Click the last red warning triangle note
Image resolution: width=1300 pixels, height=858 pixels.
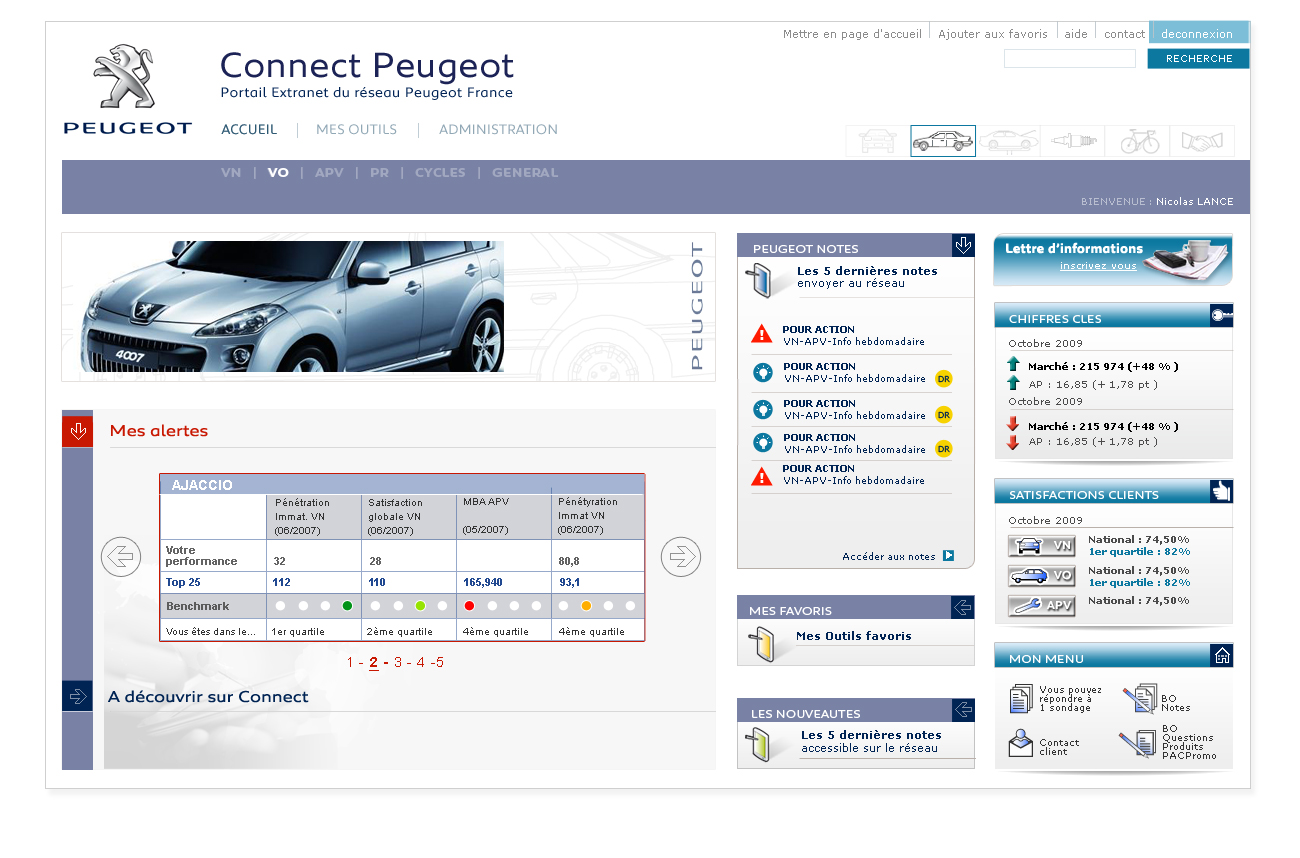762,476
